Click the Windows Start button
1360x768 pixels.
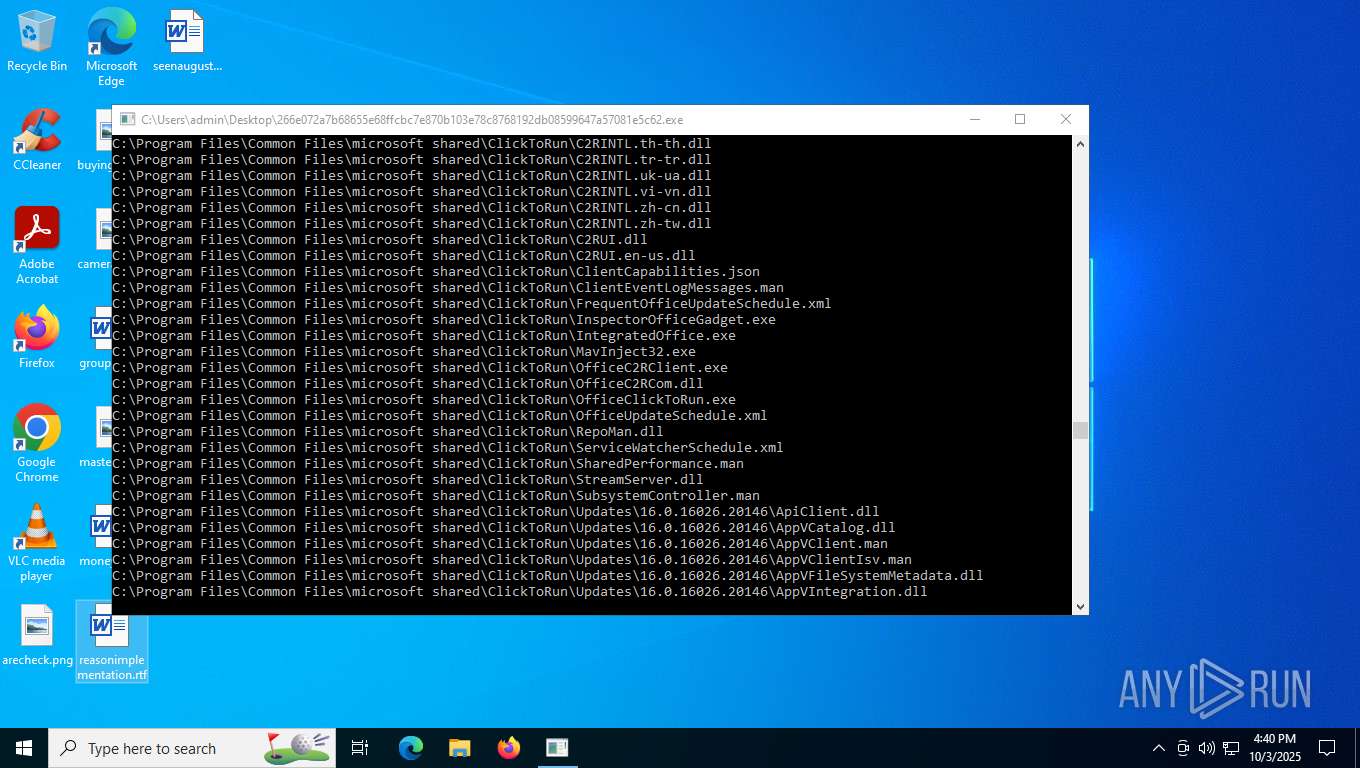click(x=24, y=748)
